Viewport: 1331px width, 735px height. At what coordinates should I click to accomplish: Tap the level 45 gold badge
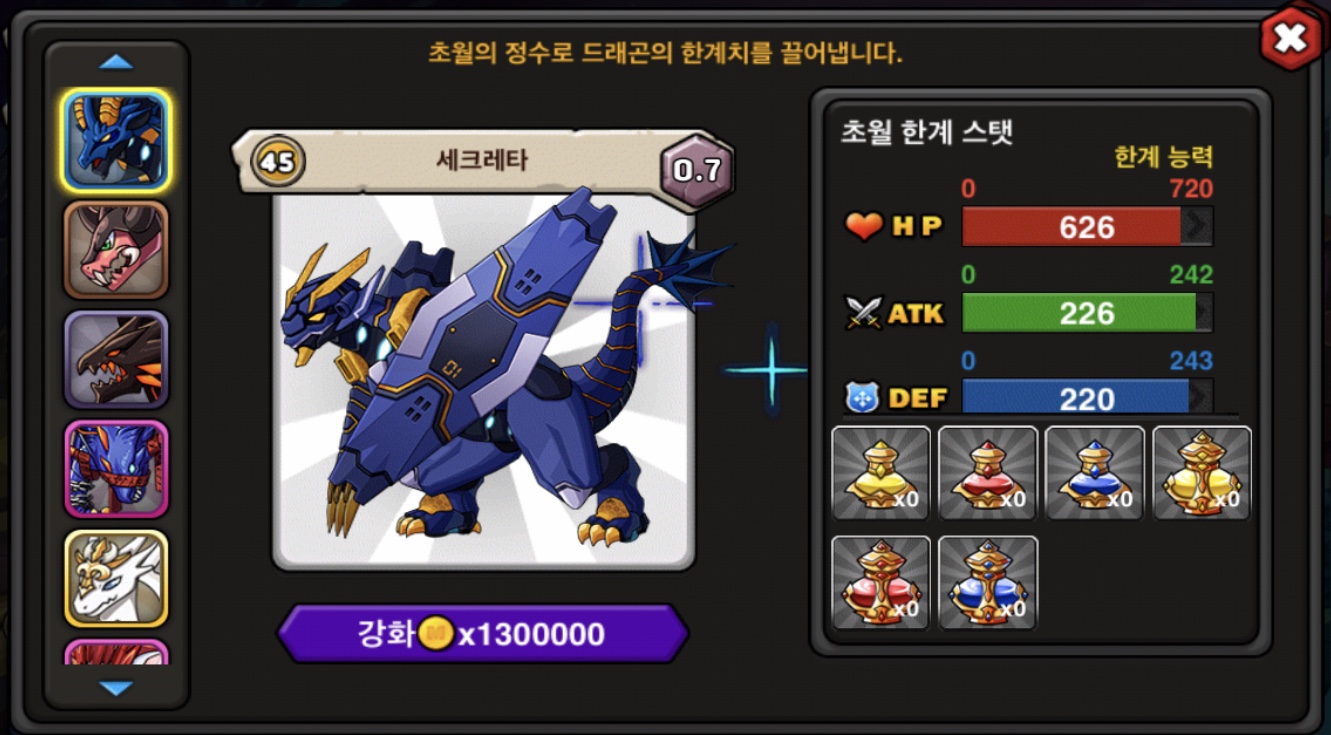(x=277, y=161)
